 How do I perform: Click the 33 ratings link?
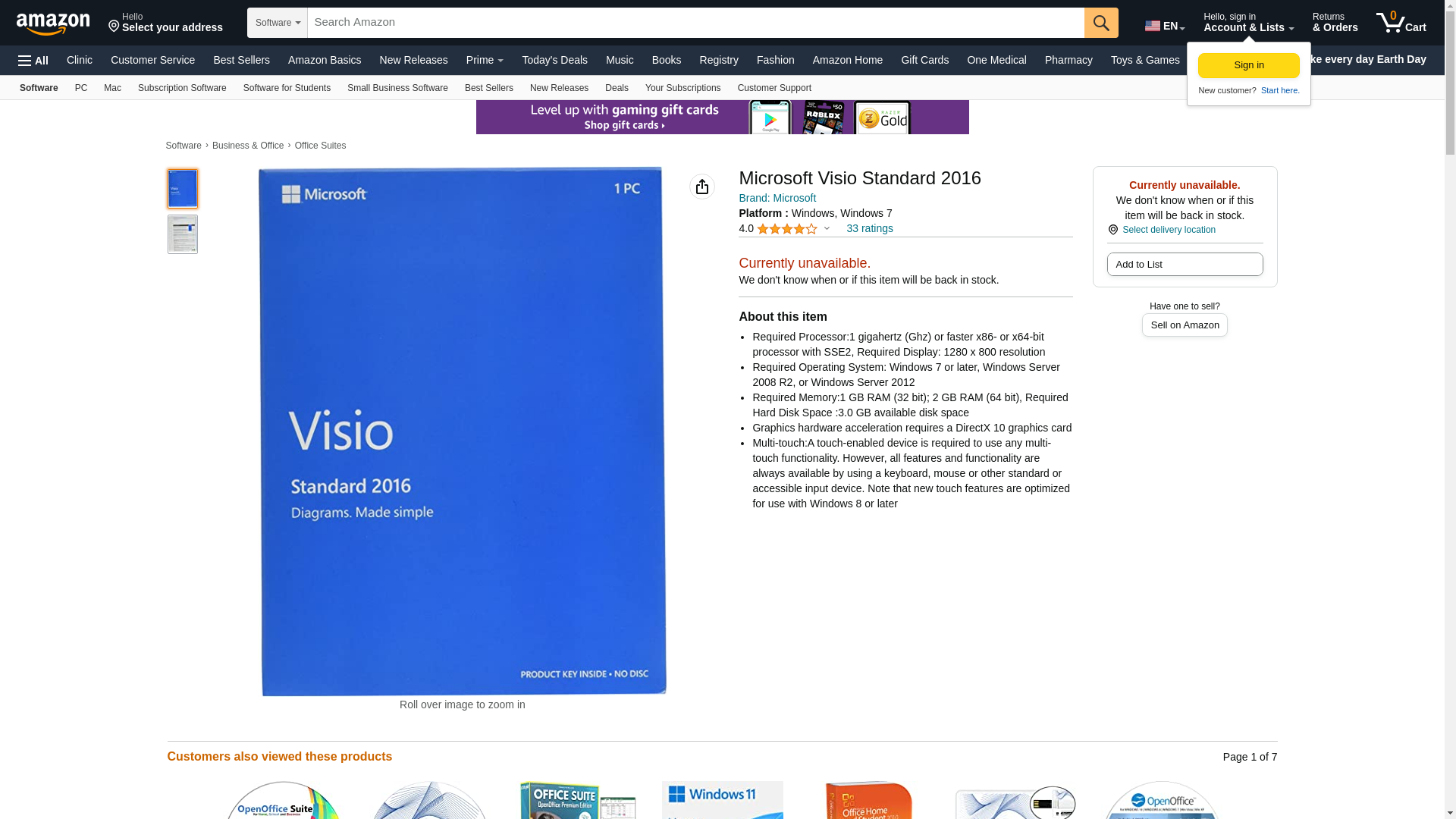pyautogui.click(x=869, y=228)
